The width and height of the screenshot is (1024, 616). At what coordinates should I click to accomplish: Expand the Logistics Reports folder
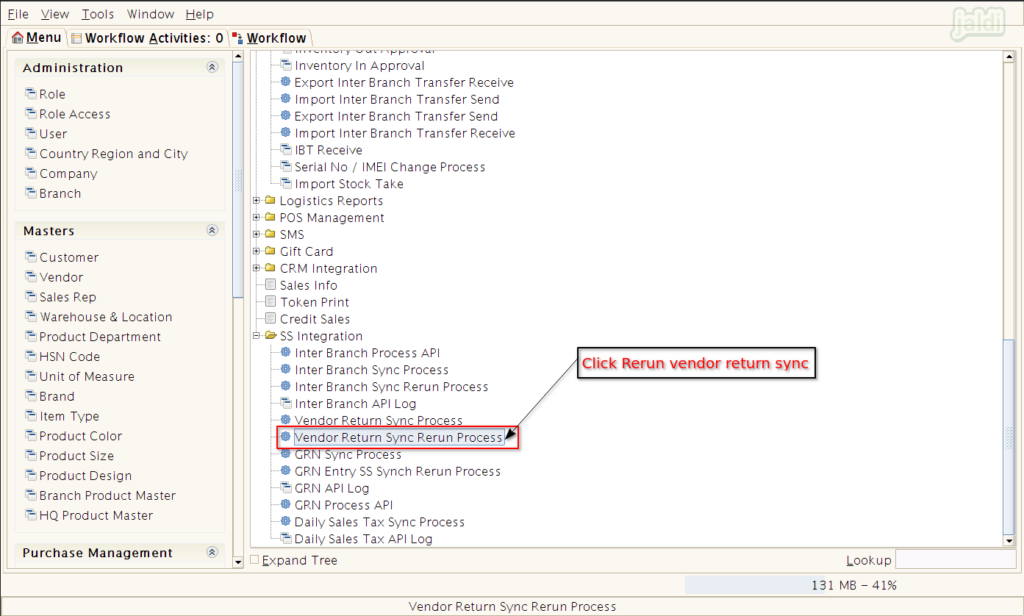256,201
